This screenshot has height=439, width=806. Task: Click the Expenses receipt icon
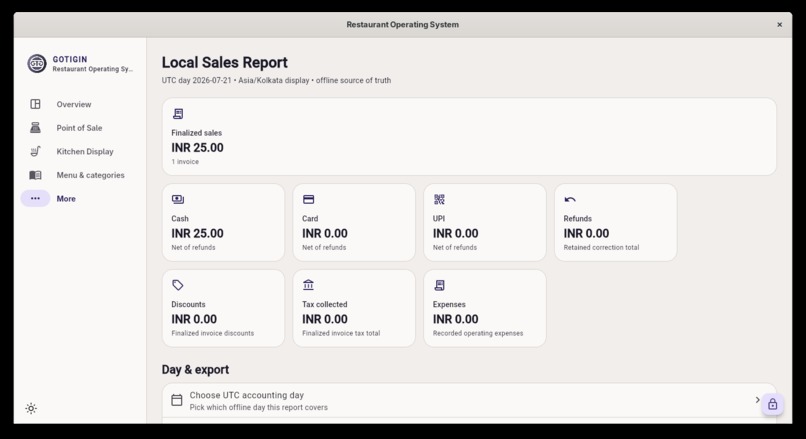439,285
